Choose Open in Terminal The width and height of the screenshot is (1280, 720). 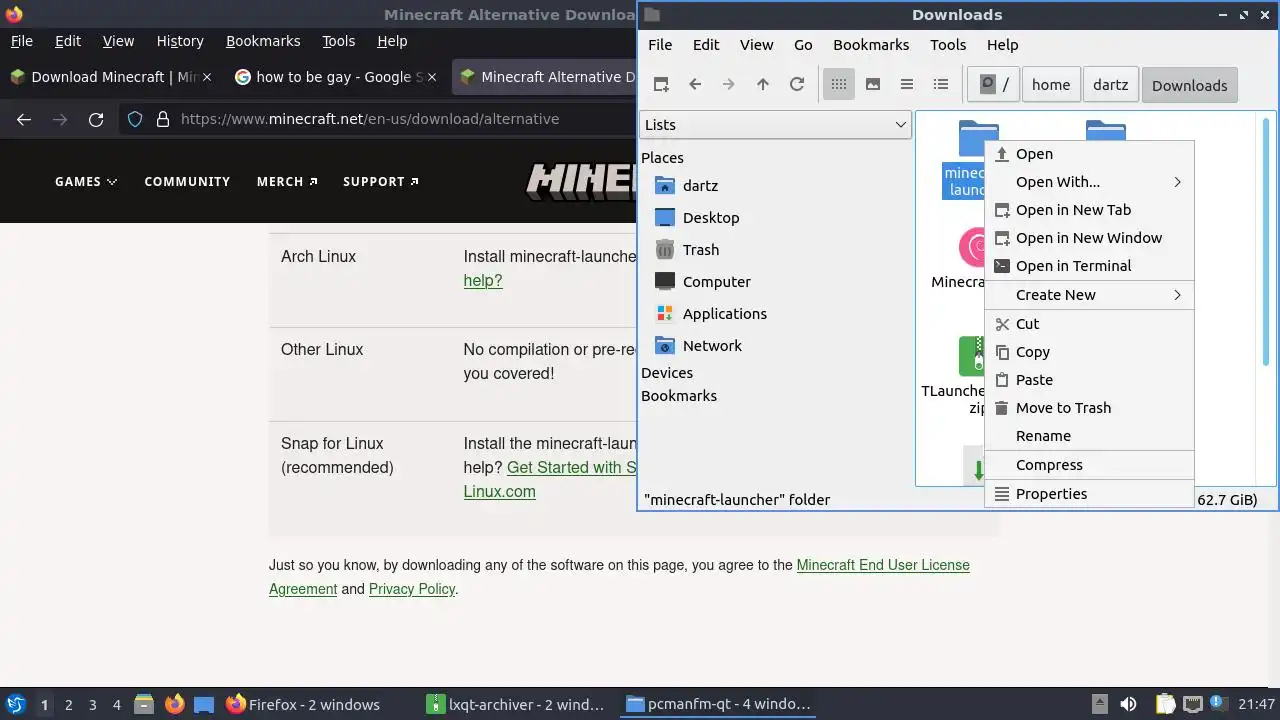pos(1089,266)
